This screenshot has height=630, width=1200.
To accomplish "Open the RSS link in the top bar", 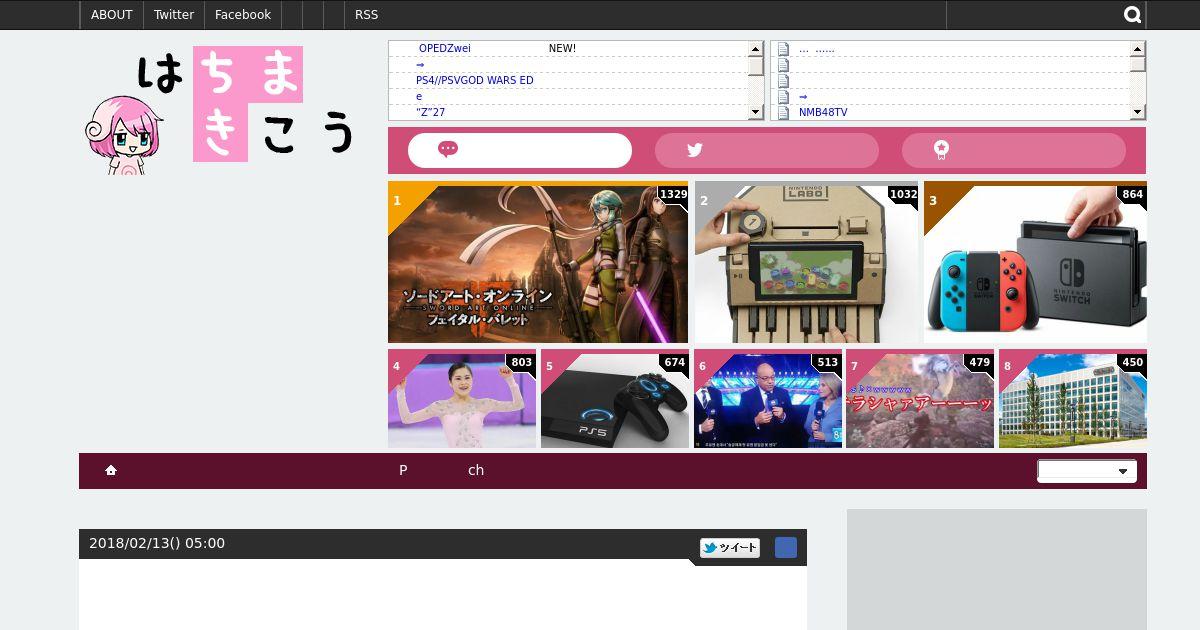I will click(367, 15).
